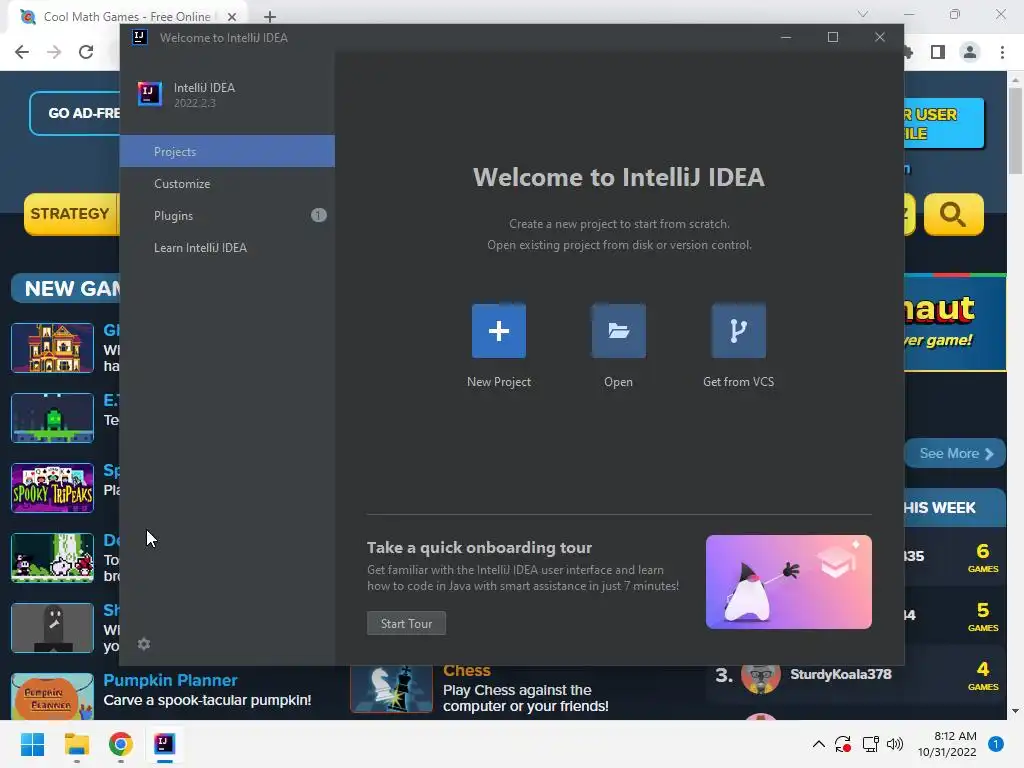1024x768 pixels.
Task: Click the Get from VCS branch icon
Action: point(739,330)
